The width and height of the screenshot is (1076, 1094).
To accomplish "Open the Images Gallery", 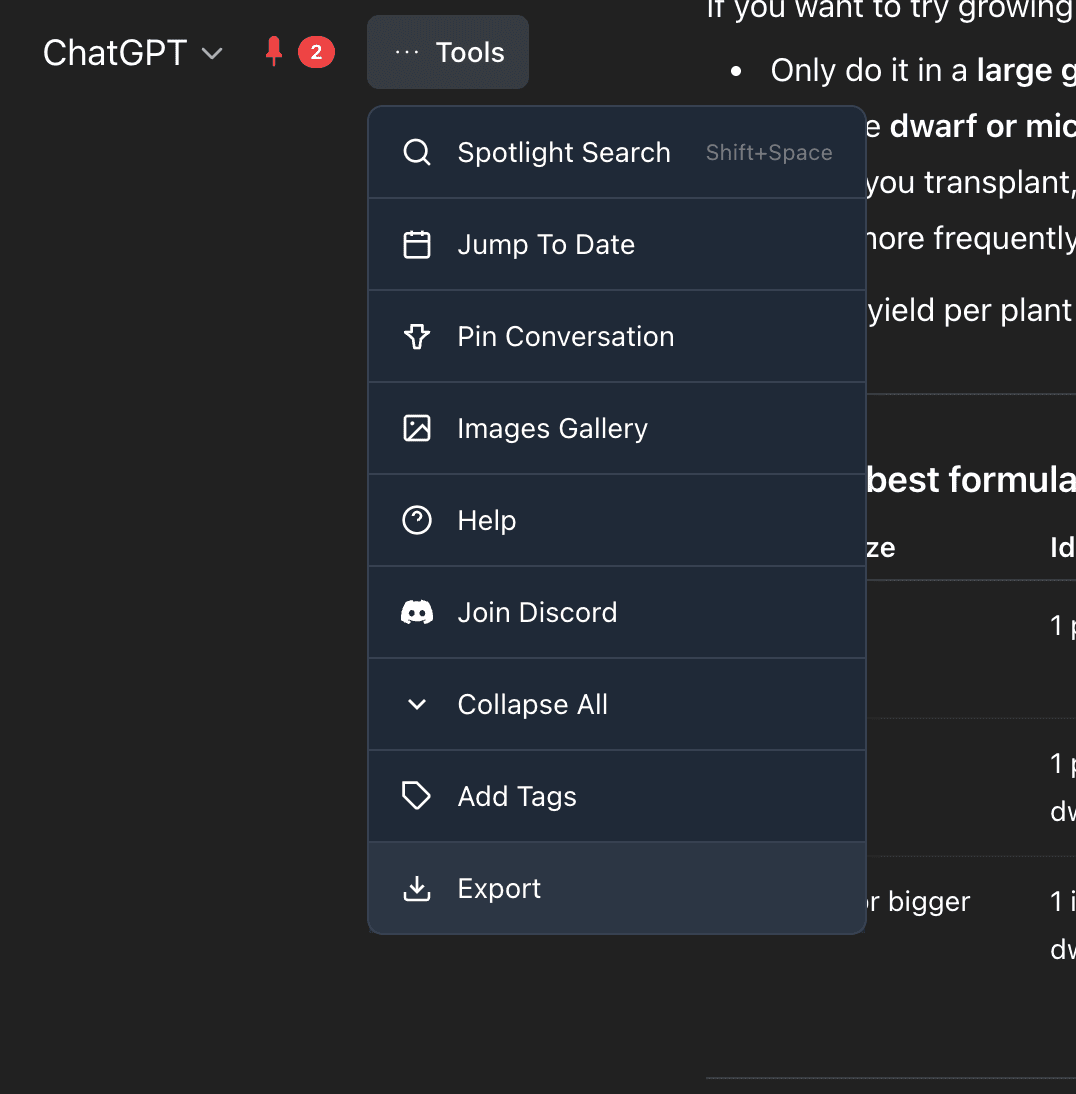I will pos(552,428).
